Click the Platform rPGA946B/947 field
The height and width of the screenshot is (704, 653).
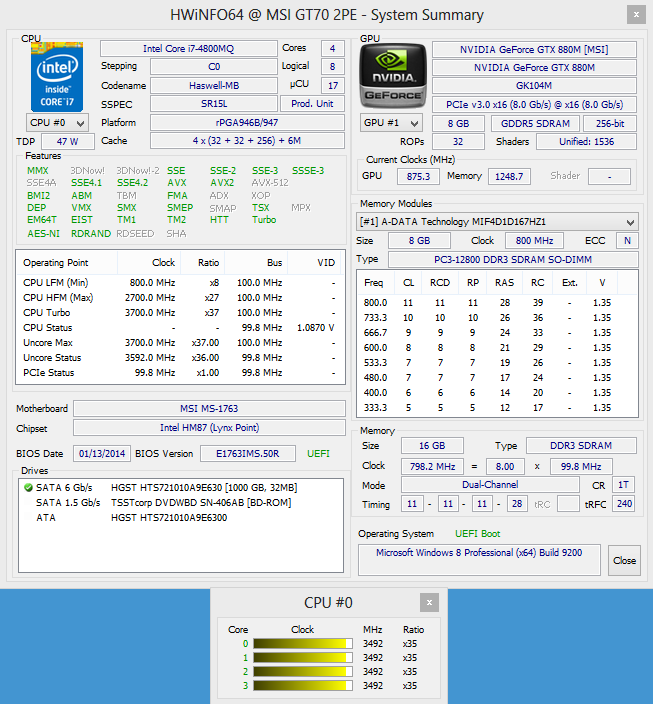pyautogui.click(x=247, y=123)
